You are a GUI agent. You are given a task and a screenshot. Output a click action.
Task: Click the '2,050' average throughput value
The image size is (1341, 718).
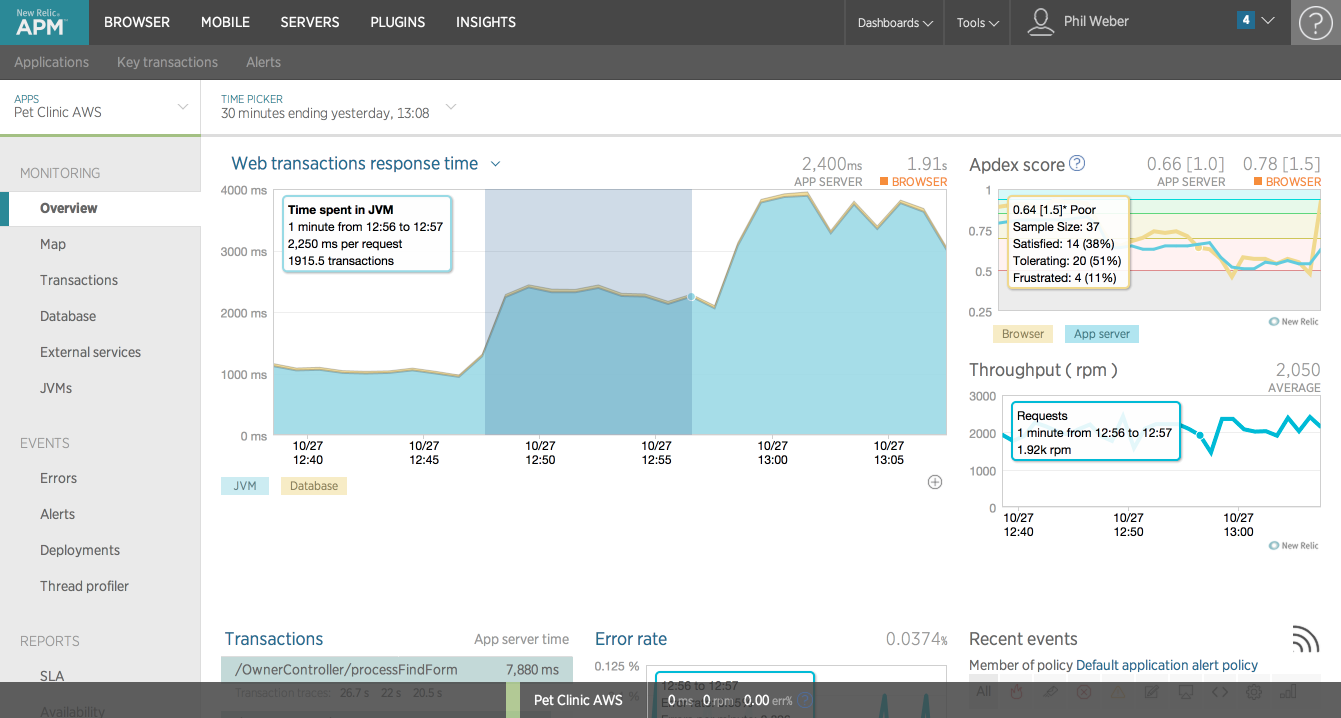(x=1298, y=370)
